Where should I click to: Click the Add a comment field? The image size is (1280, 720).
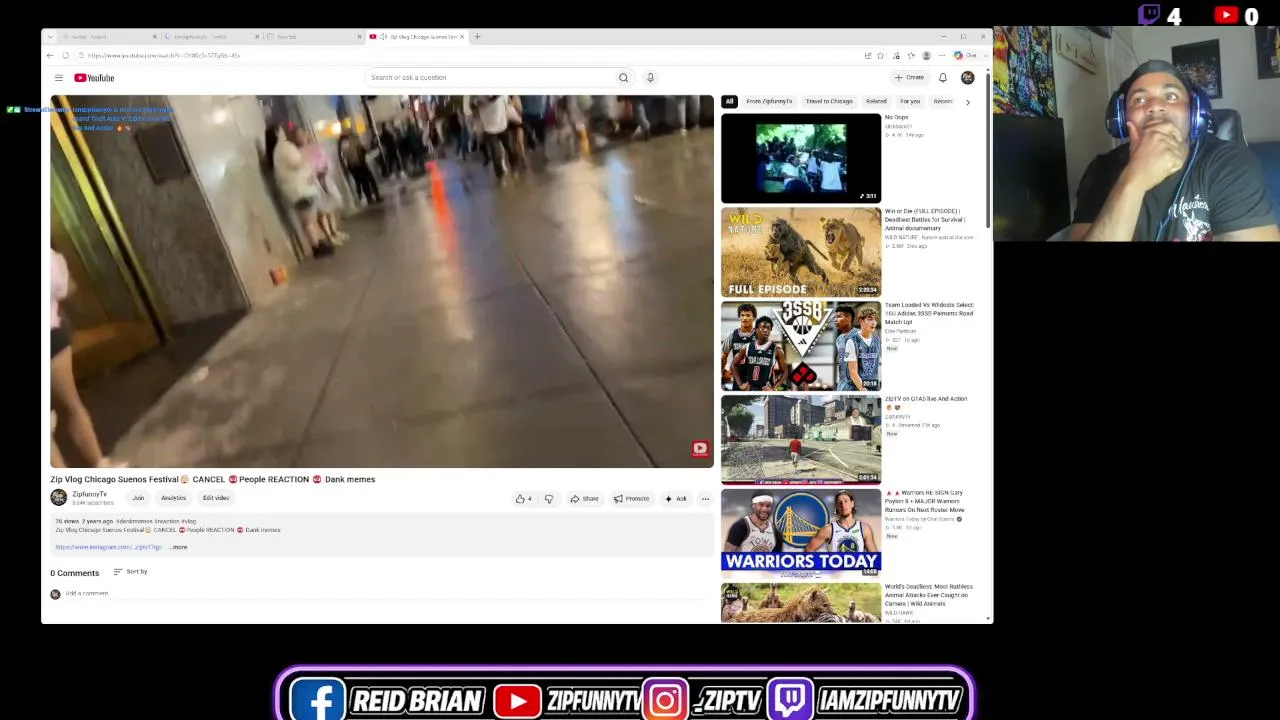388,594
